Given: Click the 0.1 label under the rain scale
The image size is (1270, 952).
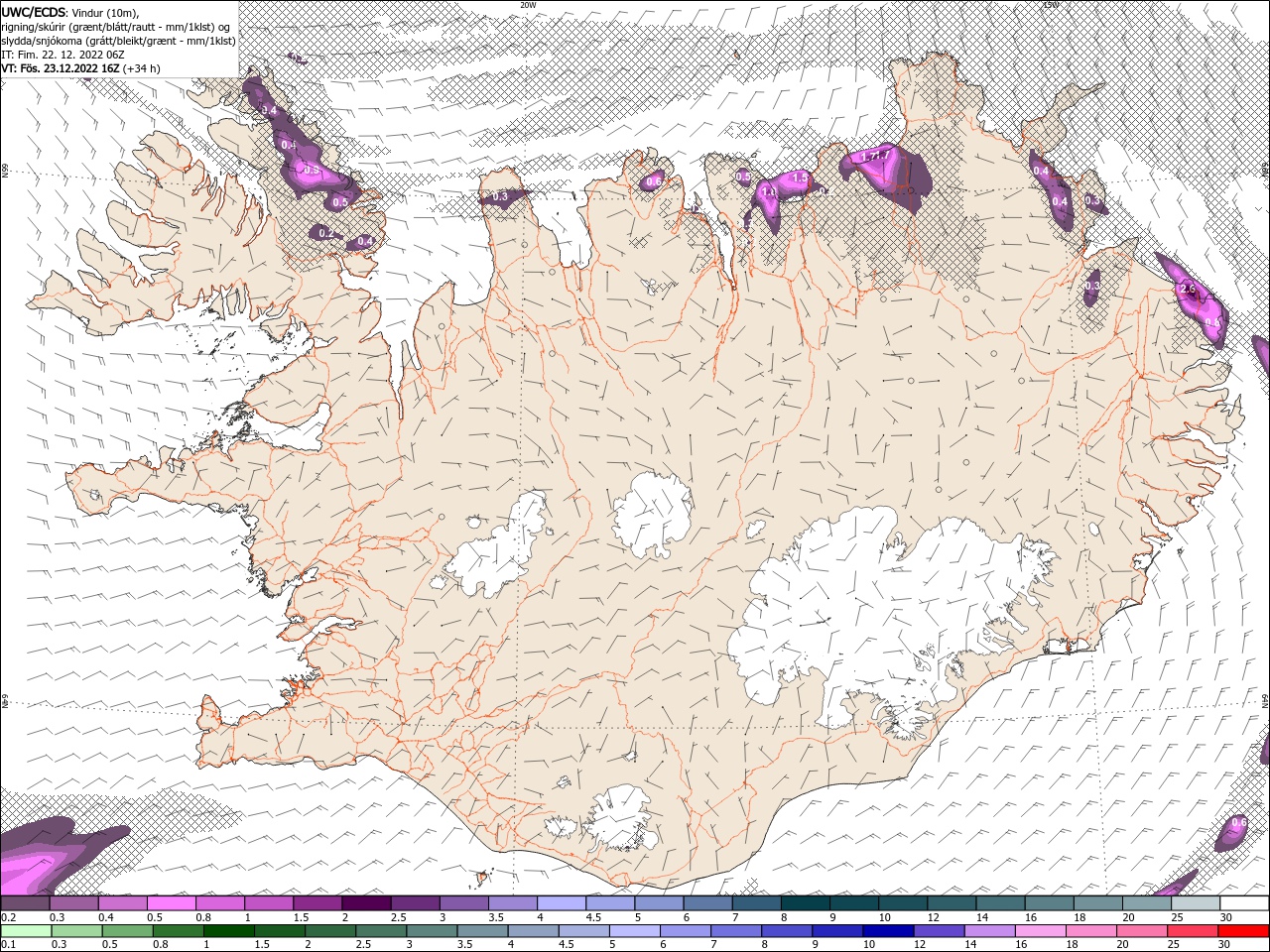Looking at the screenshot, I should click(x=8, y=945).
